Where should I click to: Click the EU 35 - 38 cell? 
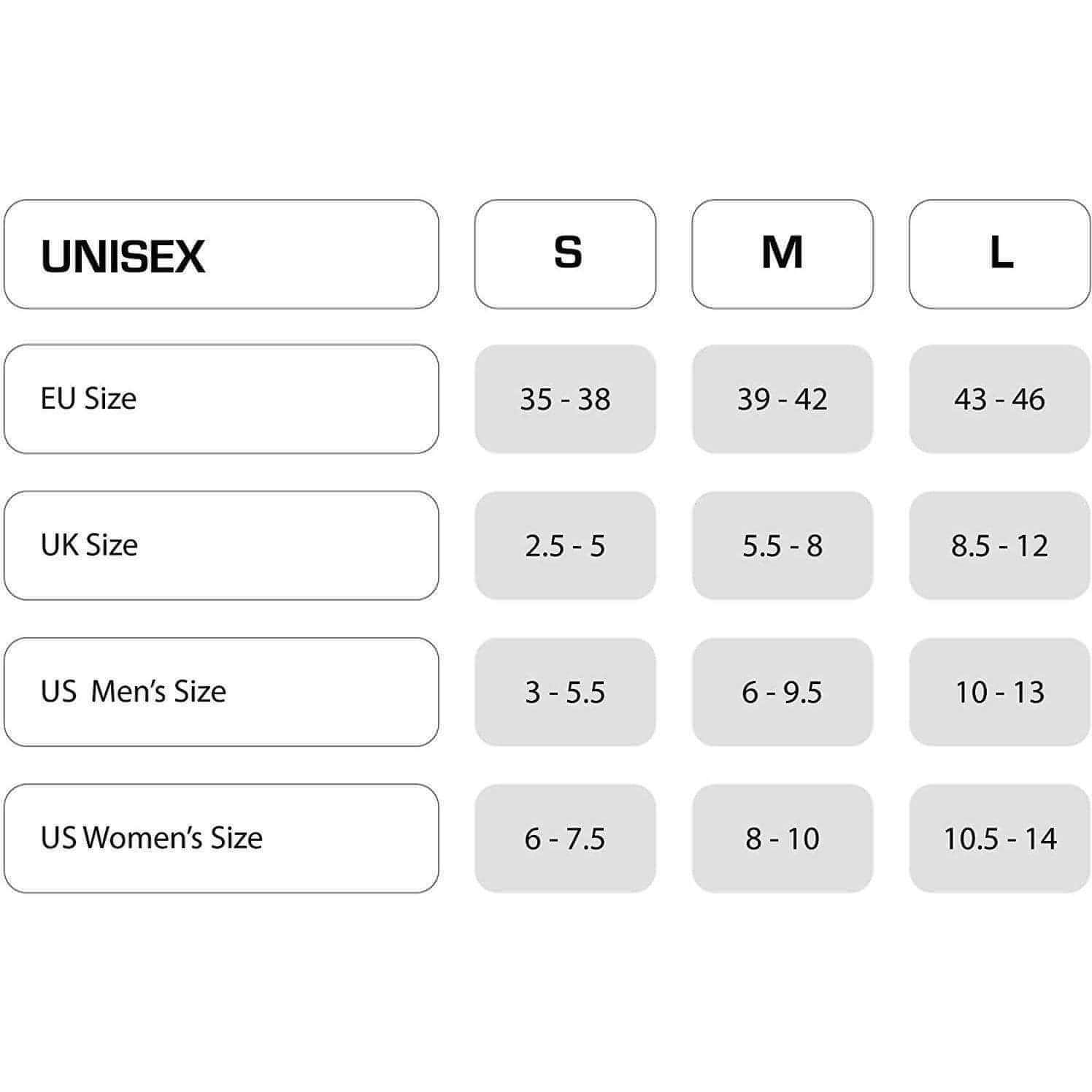pos(565,399)
